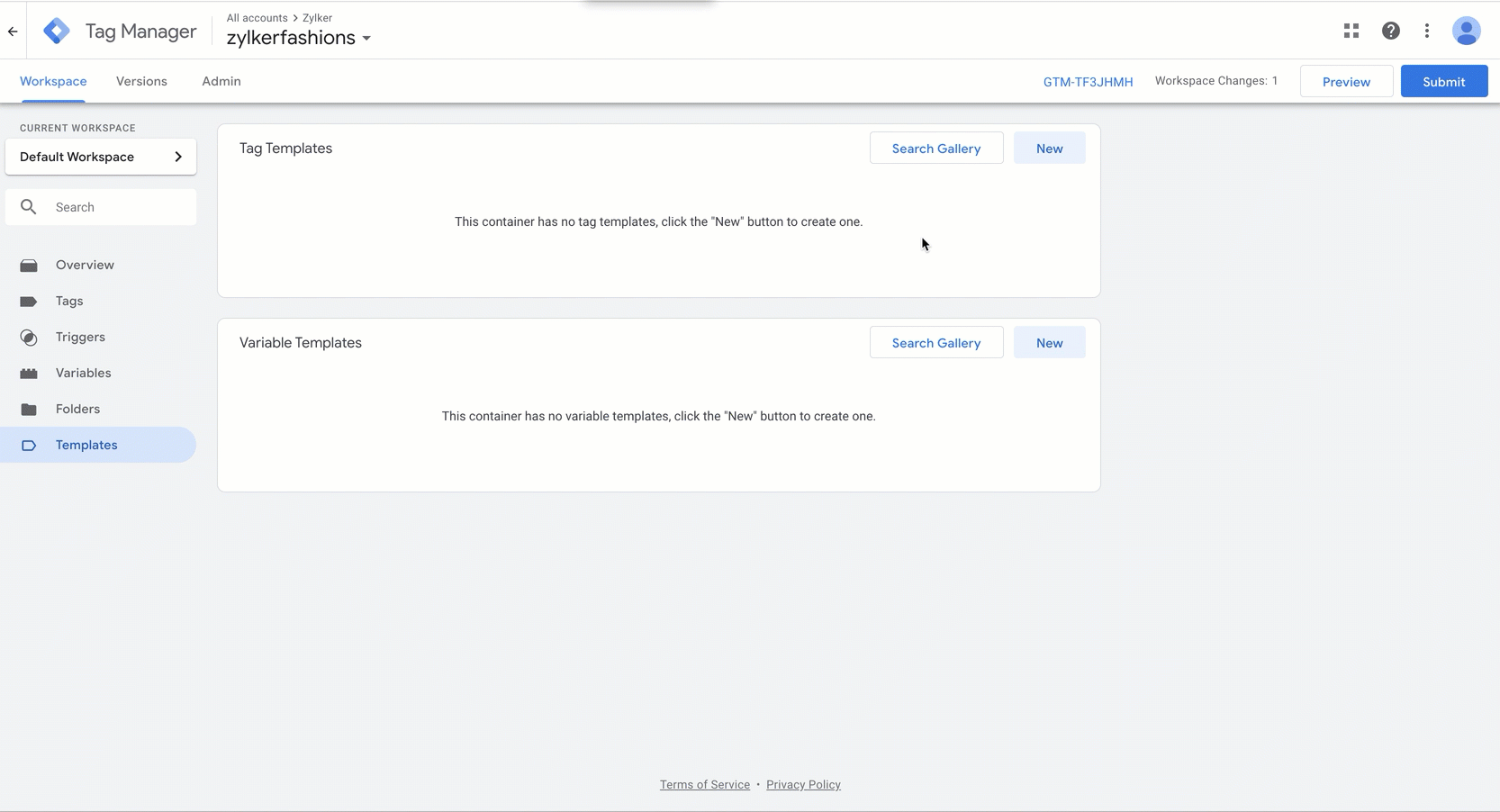
Task: Create New Tag Template
Action: pos(1050,149)
